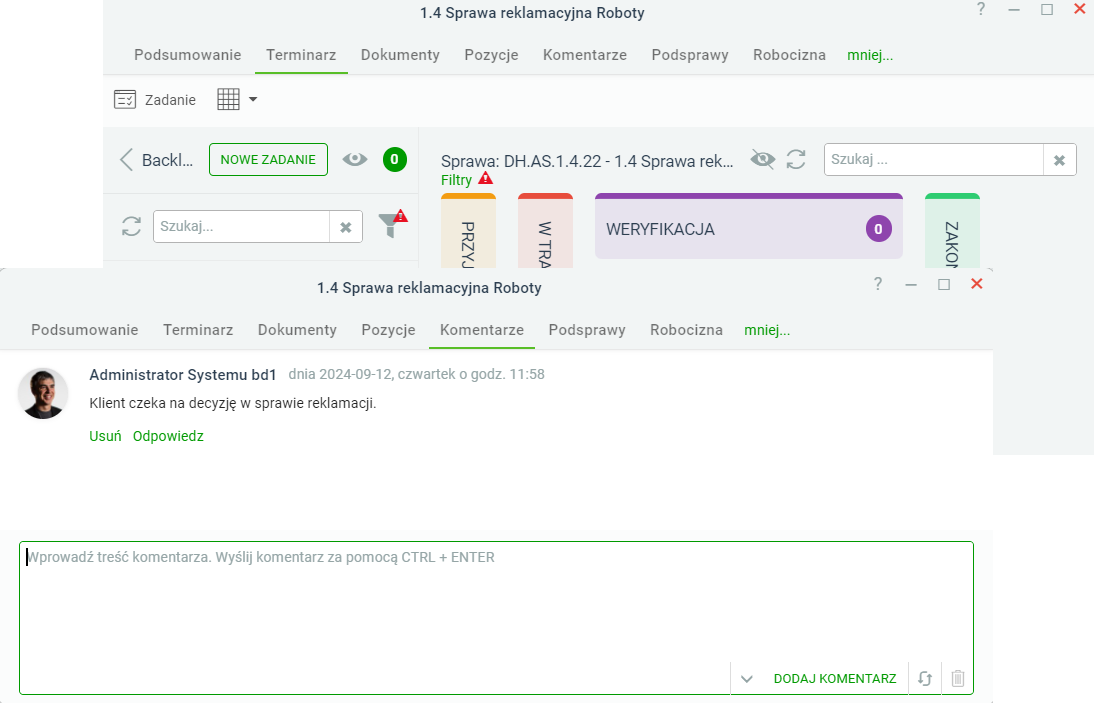Open the backlog filter funnel icon

tap(392, 224)
